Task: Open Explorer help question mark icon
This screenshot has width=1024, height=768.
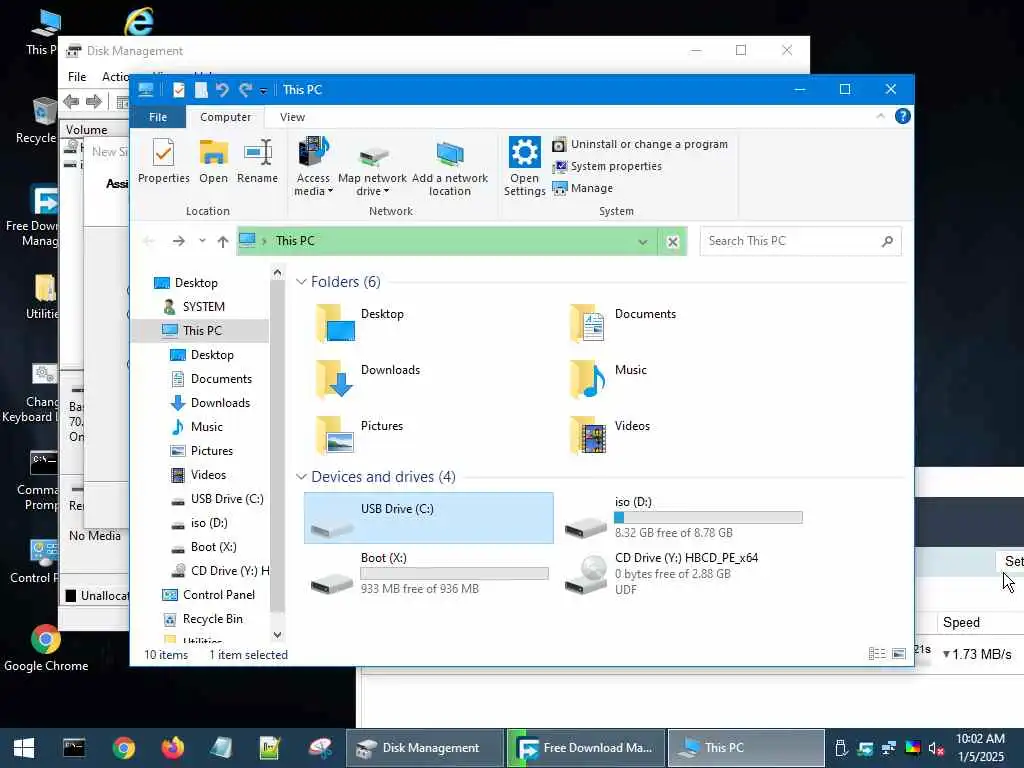Action: [903, 116]
